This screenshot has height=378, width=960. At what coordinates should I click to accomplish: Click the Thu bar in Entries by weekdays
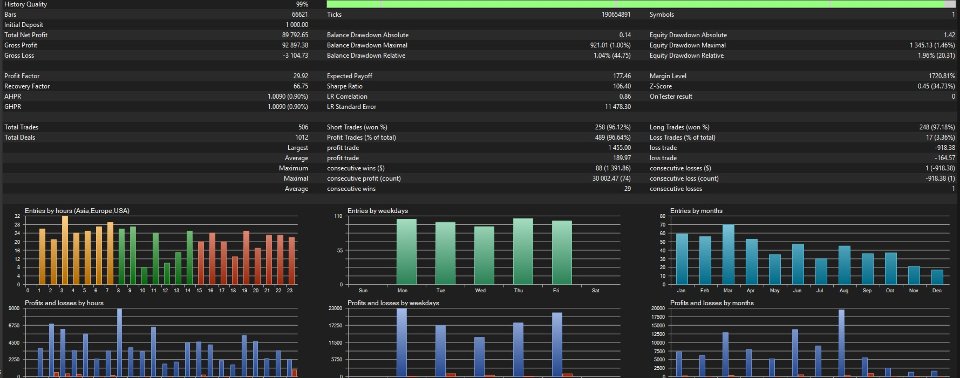point(523,251)
